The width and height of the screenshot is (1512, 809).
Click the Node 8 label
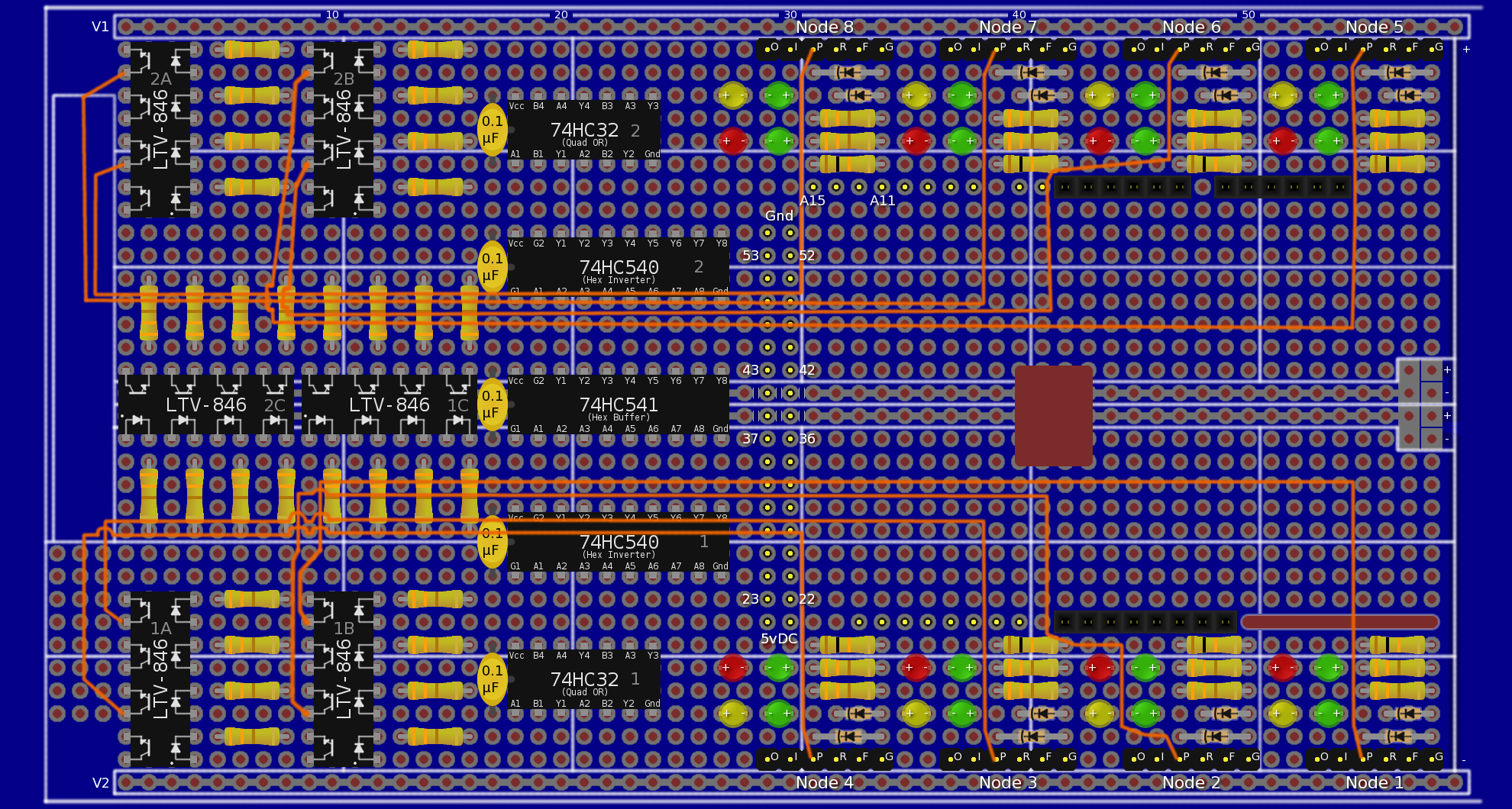tap(824, 27)
